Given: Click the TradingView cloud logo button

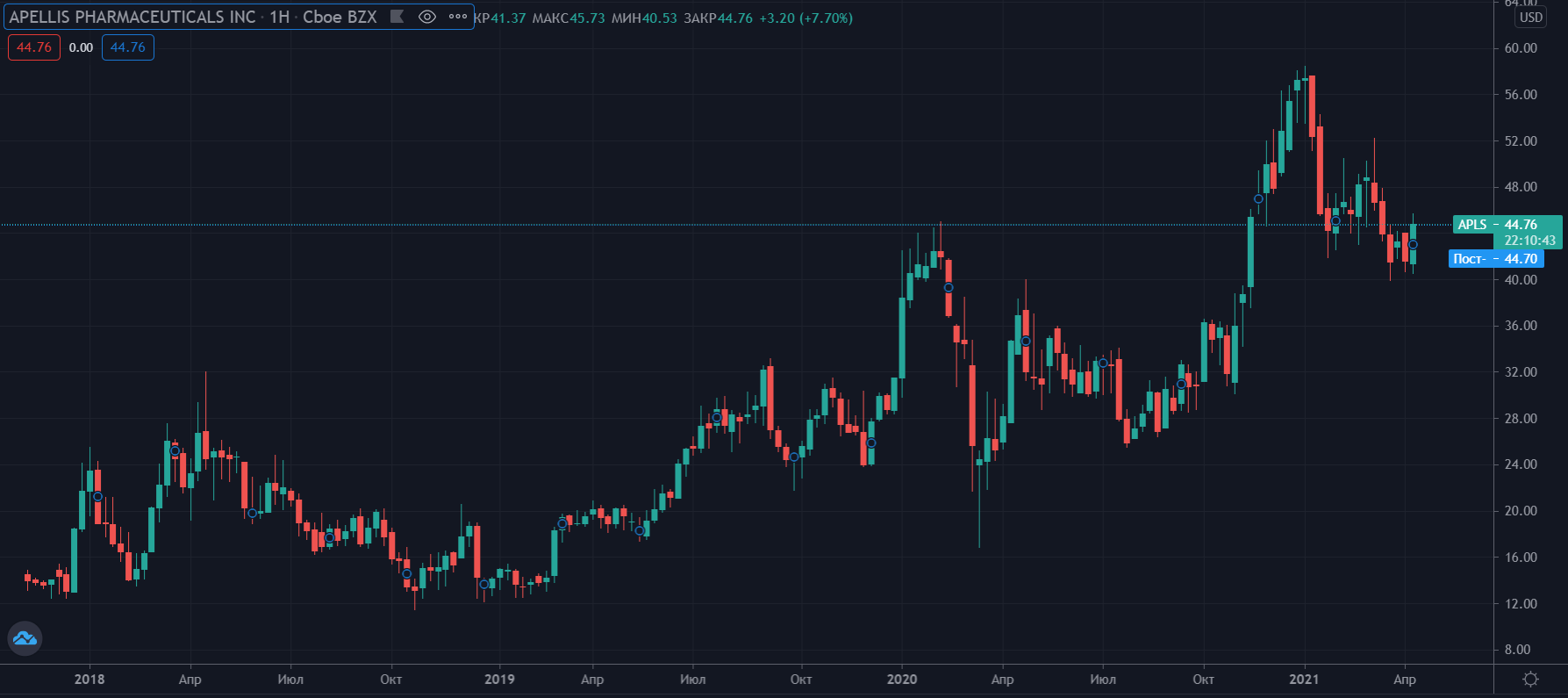Looking at the screenshot, I should coord(25,638).
